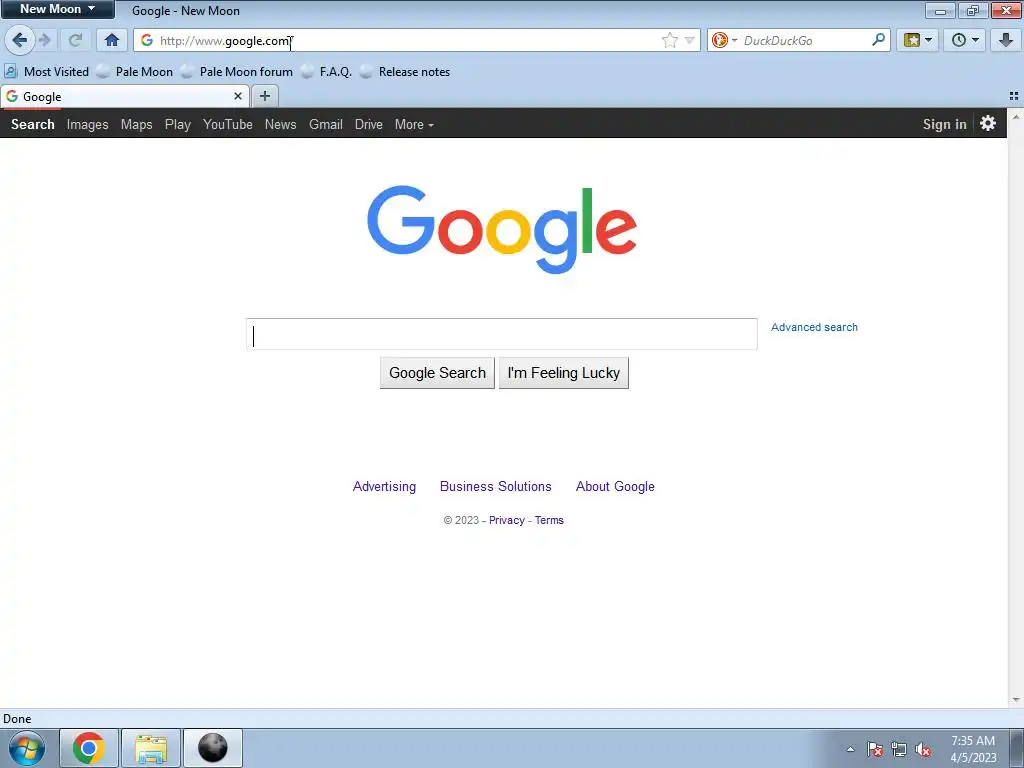Open the Home page button
The height and width of the screenshot is (768, 1024).
click(x=112, y=40)
